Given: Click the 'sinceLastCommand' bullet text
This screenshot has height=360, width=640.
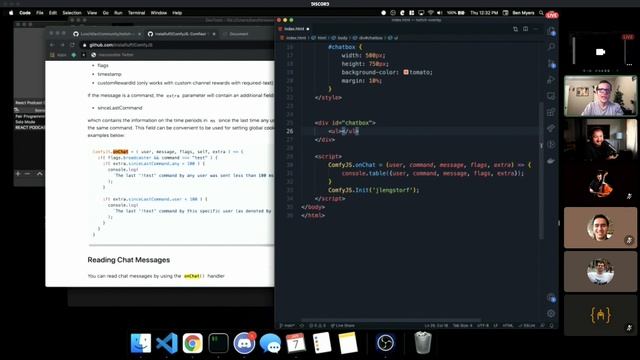Looking at the screenshot, I should [120, 108].
